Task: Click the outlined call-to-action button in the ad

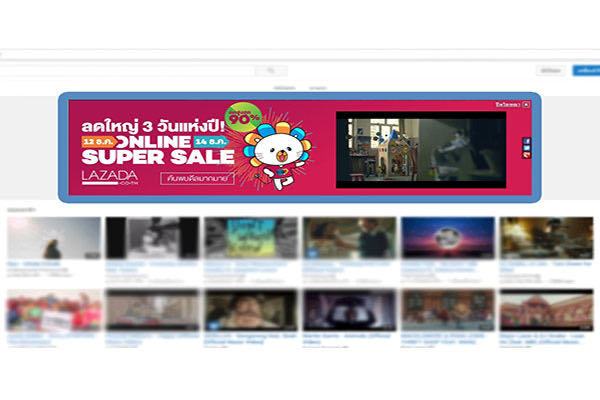Action: tap(197, 178)
